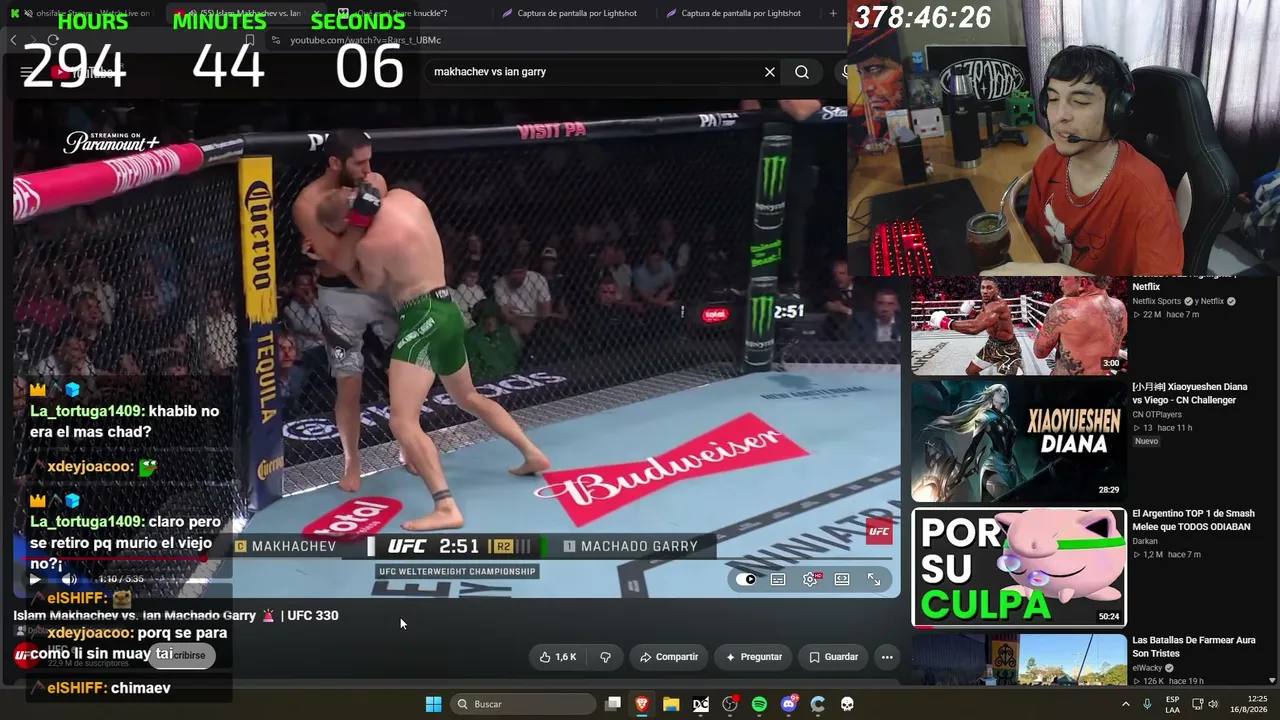Viewport: 1280px width, 720px height.
Task: Switch the player to theater mode
Action: [x=842, y=579]
